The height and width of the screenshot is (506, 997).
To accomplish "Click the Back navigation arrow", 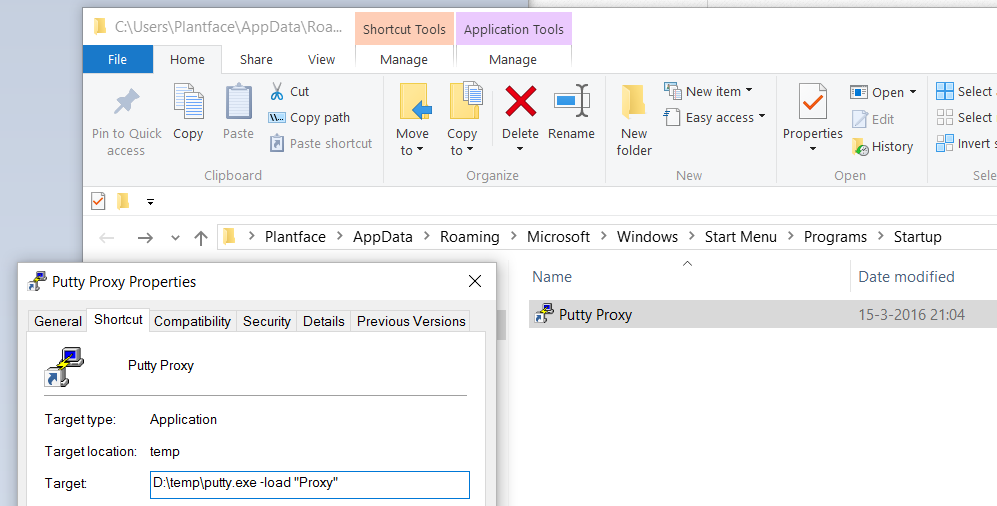I will [107, 238].
